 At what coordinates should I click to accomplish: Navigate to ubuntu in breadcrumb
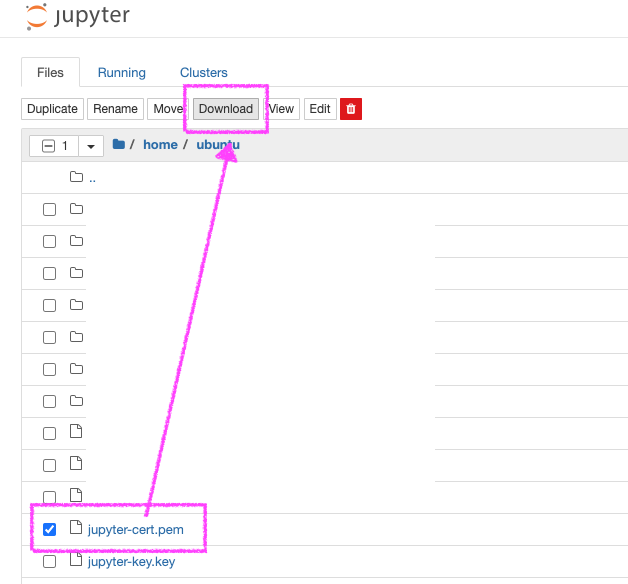pyautogui.click(x=218, y=145)
